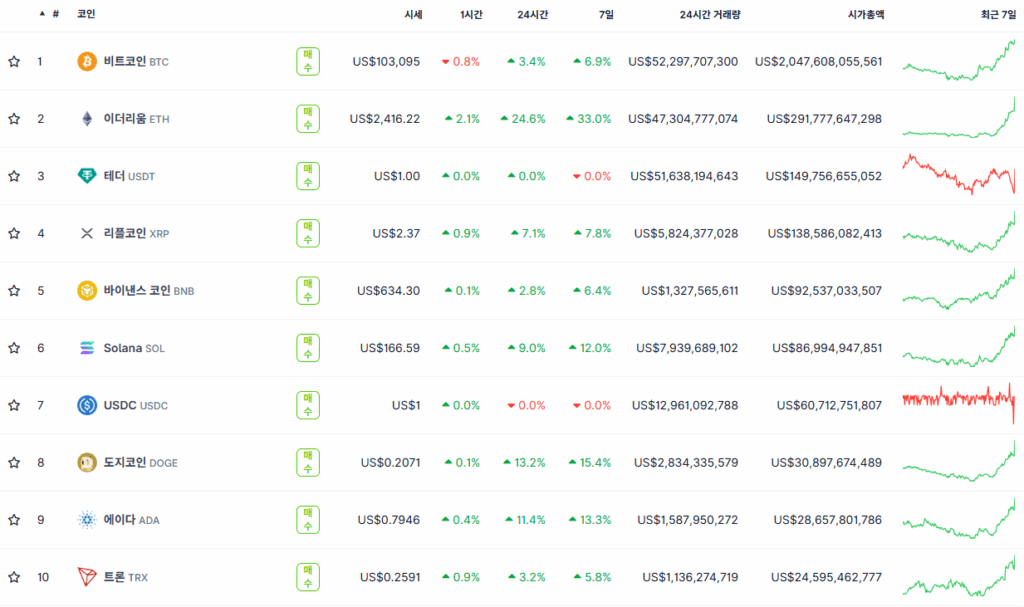Screen dimensions: 1024x607
Task: Click Ethereum price US$2,416.22
Action: click(x=385, y=119)
